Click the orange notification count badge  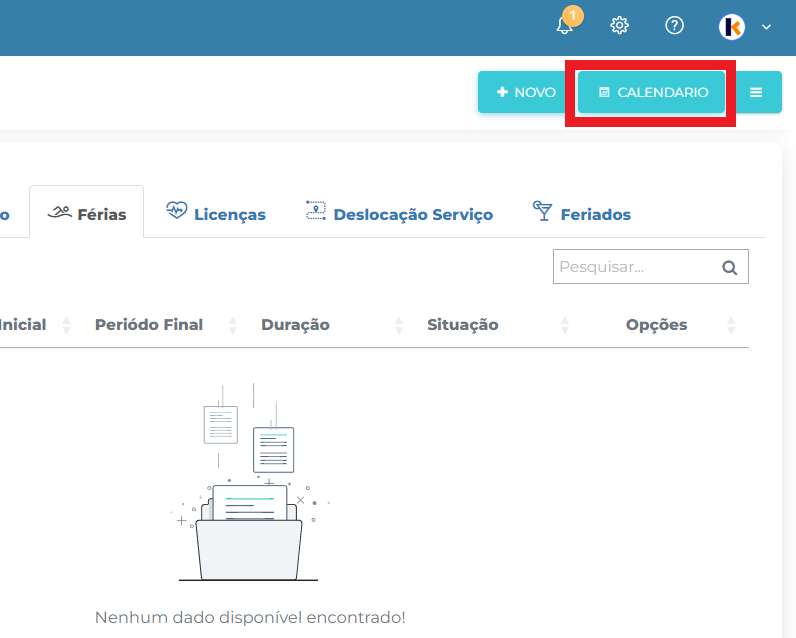[x=572, y=15]
